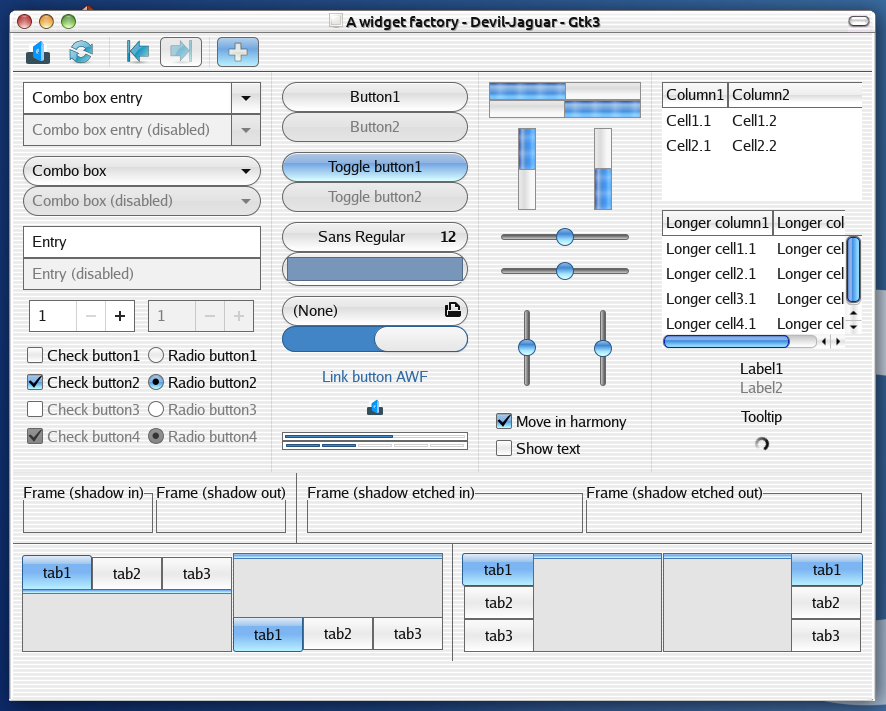
Task: Toggle the Toggle button1
Action: [x=375, y=167]
